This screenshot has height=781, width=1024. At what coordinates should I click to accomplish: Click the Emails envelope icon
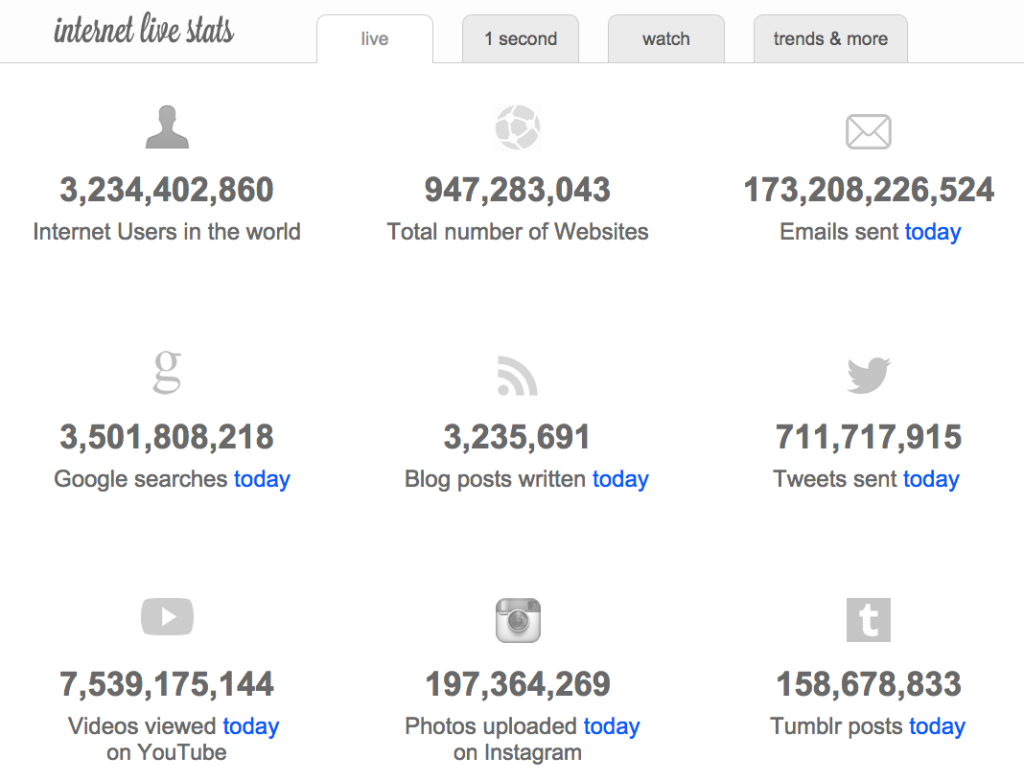869,132
